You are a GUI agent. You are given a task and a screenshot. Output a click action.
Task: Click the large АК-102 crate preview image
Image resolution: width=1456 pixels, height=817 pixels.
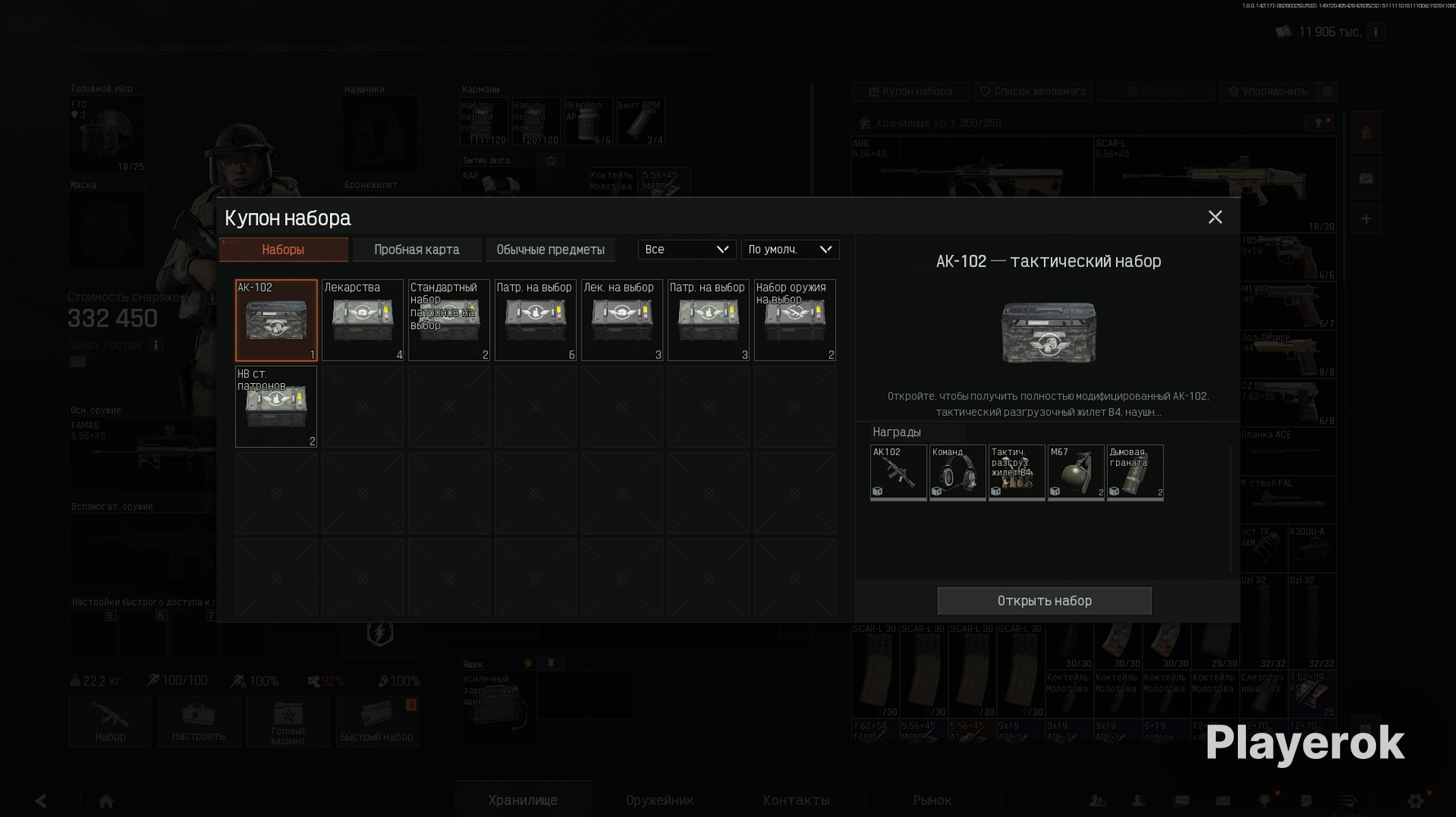tap(1049, 333)
